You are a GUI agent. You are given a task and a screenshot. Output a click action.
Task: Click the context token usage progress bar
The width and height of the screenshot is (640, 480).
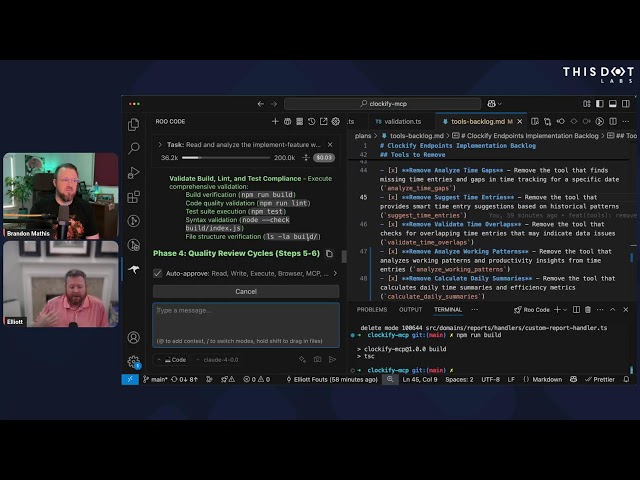[x=226, y=158]
